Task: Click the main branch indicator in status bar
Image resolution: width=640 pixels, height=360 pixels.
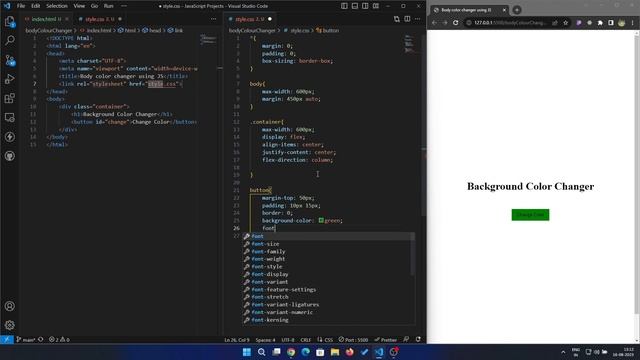Action: point(26,340)
